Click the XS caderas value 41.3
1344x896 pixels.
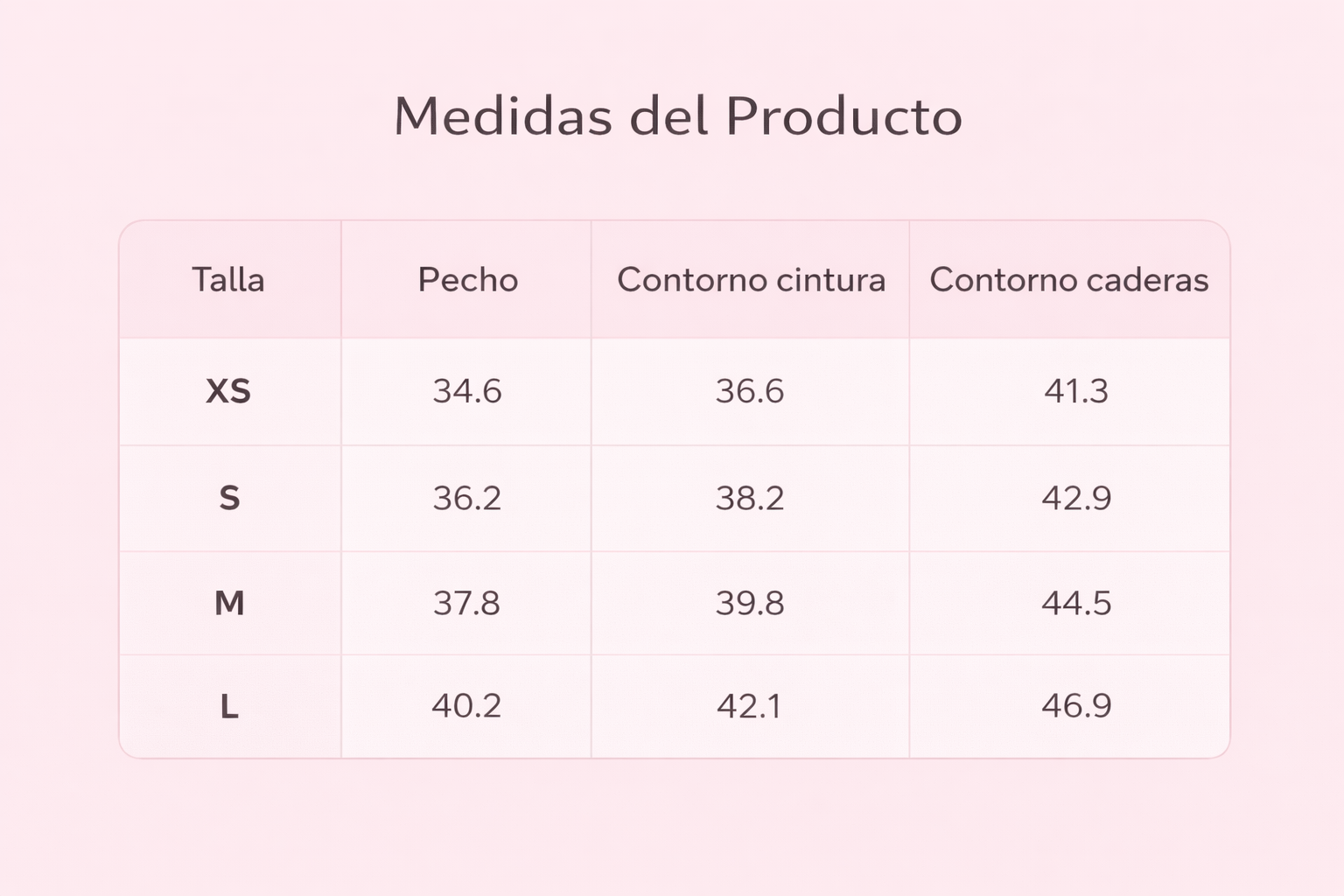pos(1075,391)
